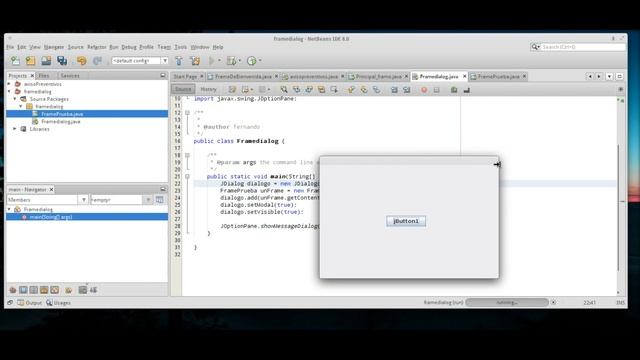Click the History view button

[x=208, y=89]
